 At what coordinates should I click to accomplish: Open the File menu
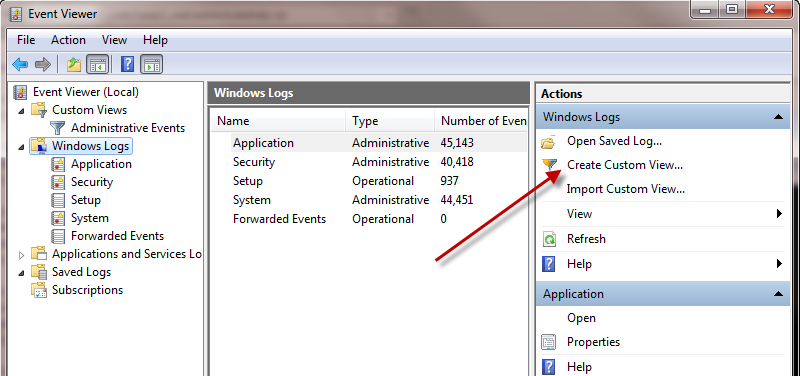pos(26,40)
